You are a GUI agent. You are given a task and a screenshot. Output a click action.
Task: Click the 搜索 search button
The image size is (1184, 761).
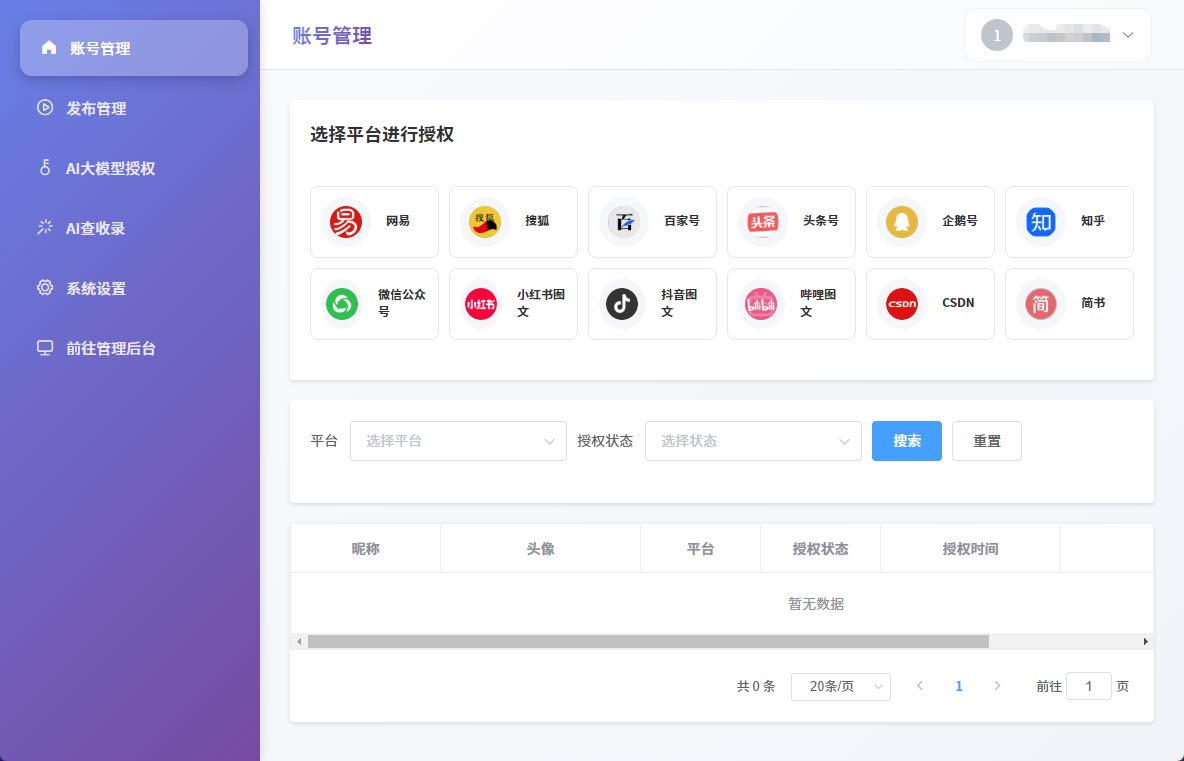coord(906,440)
